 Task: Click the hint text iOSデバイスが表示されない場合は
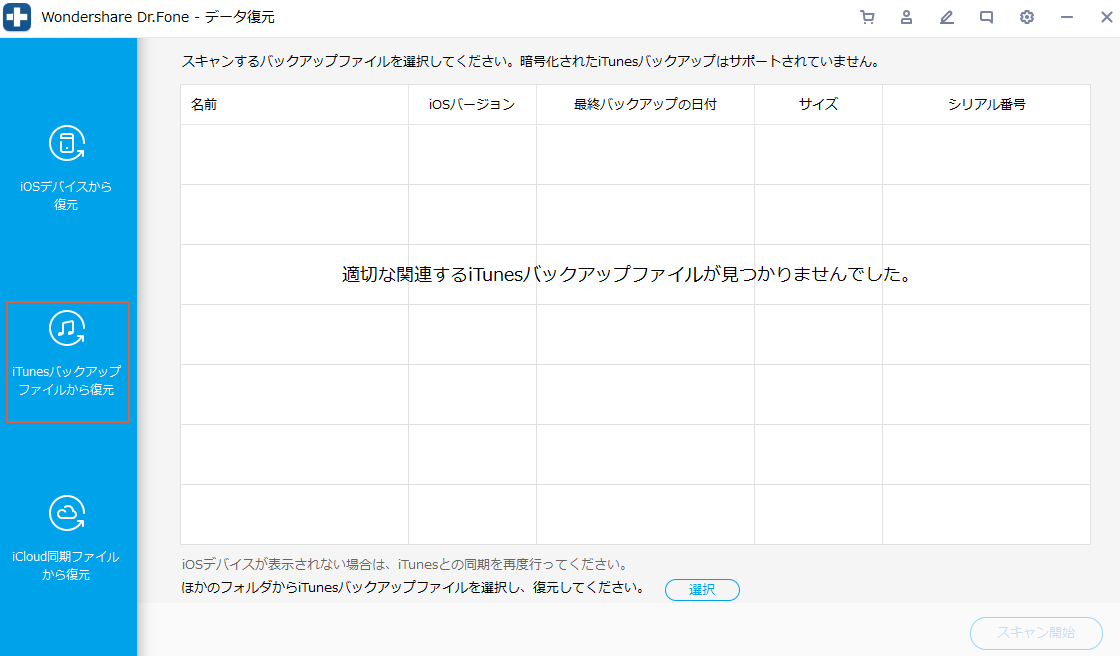pyautogui.click(x=405, y=565)
